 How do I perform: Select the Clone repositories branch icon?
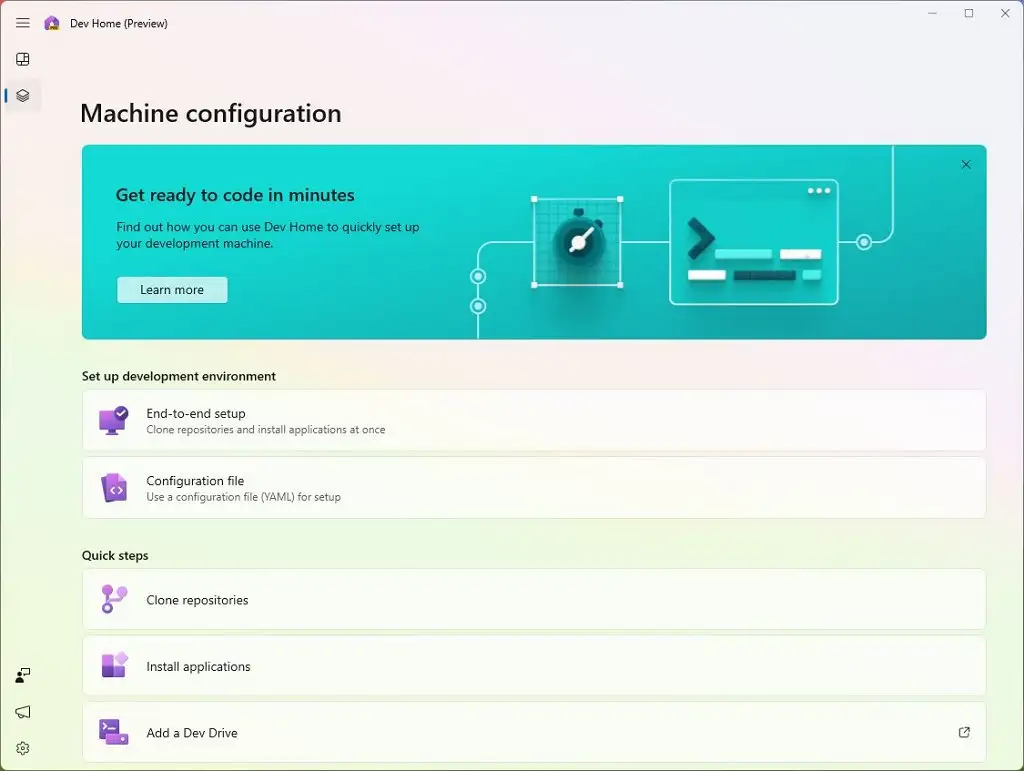113,599
